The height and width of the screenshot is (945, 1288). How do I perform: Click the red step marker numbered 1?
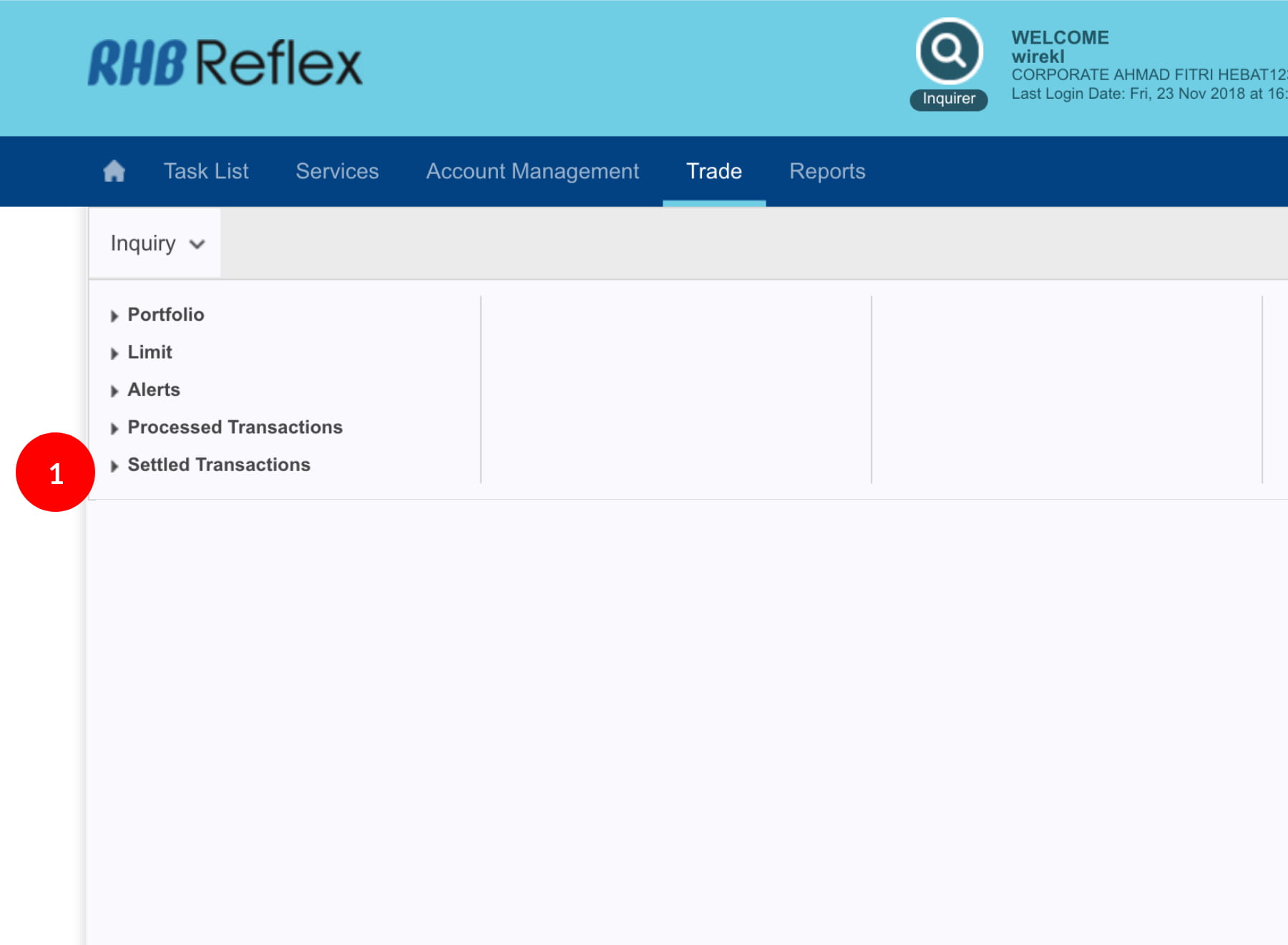click(x=55, y=472)
